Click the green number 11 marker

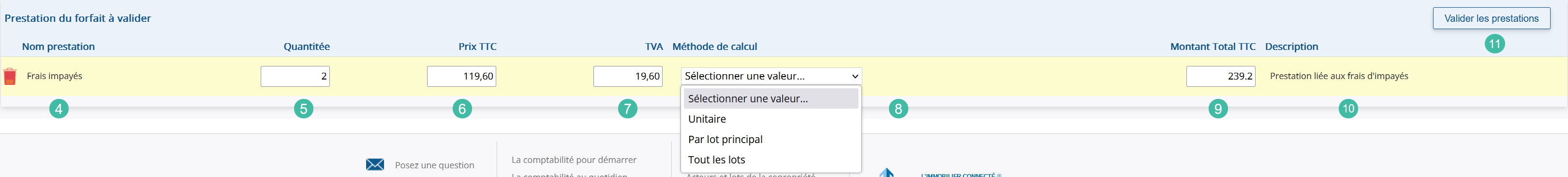[x=1494, y=44]
